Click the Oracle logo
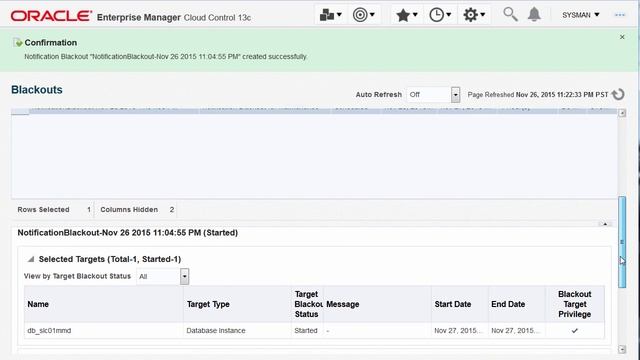The image size is (640, 360). point(51,16)
